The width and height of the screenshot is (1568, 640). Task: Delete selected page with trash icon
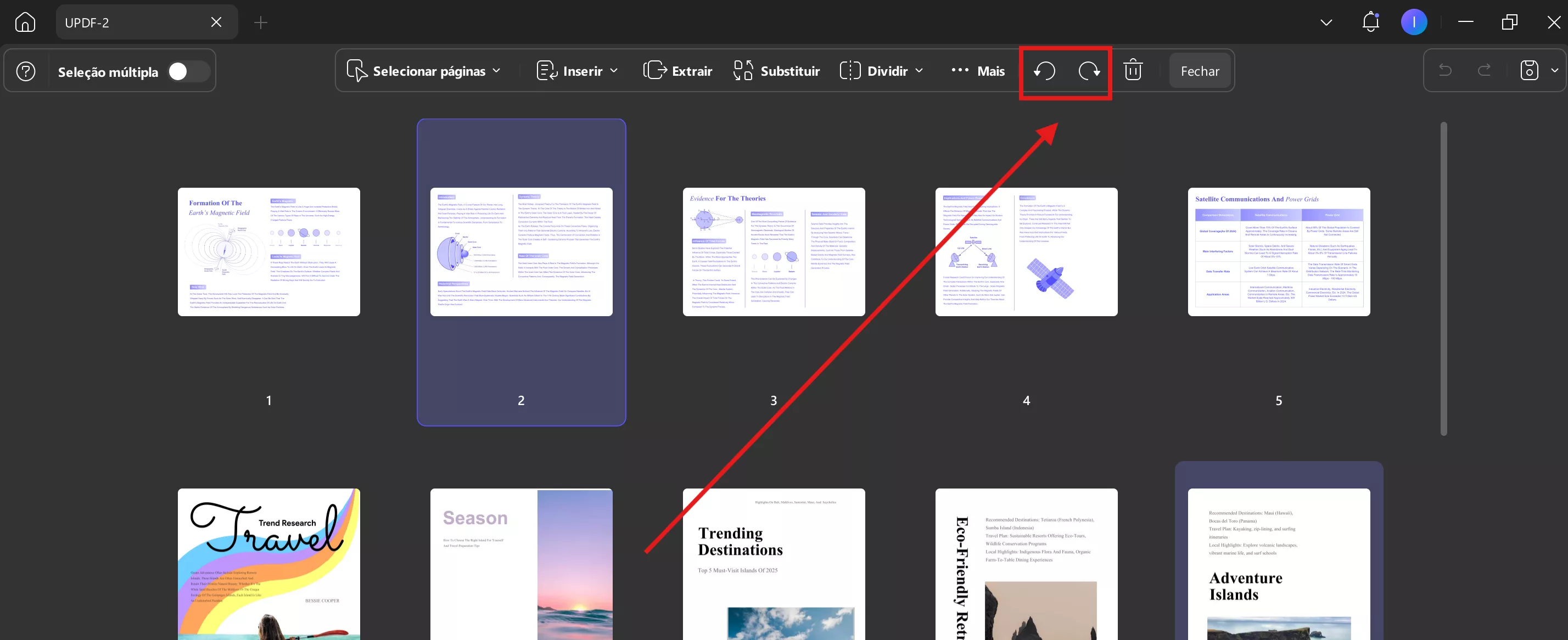[1133, 71]
